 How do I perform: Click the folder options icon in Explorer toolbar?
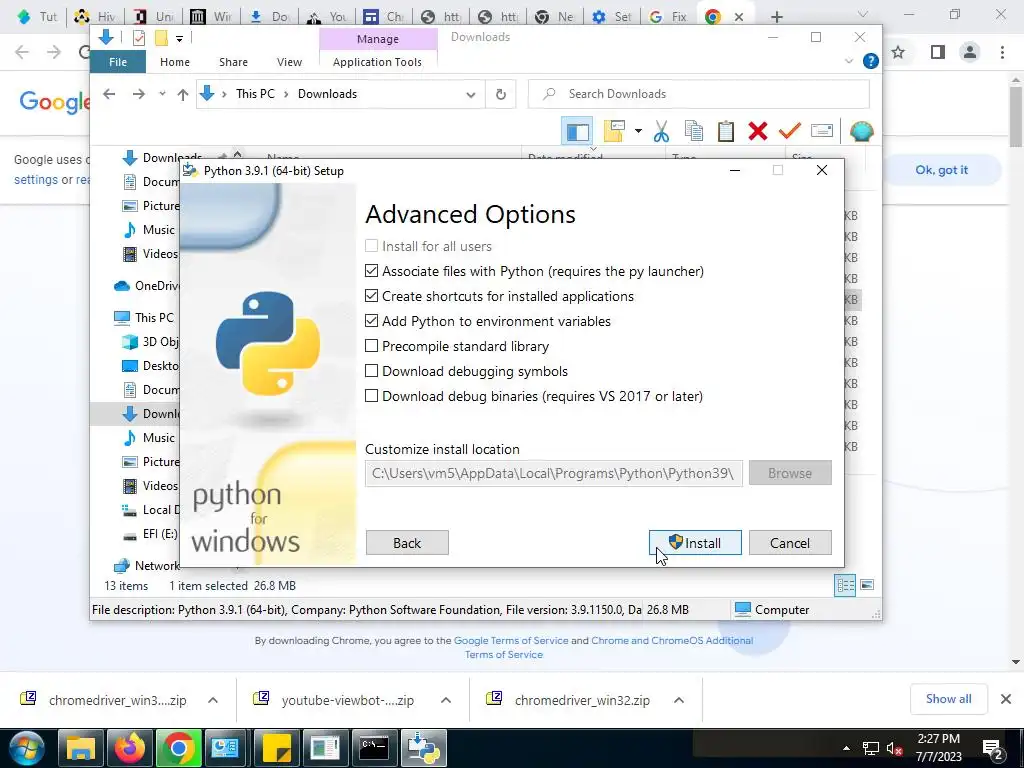click(614, 131)
